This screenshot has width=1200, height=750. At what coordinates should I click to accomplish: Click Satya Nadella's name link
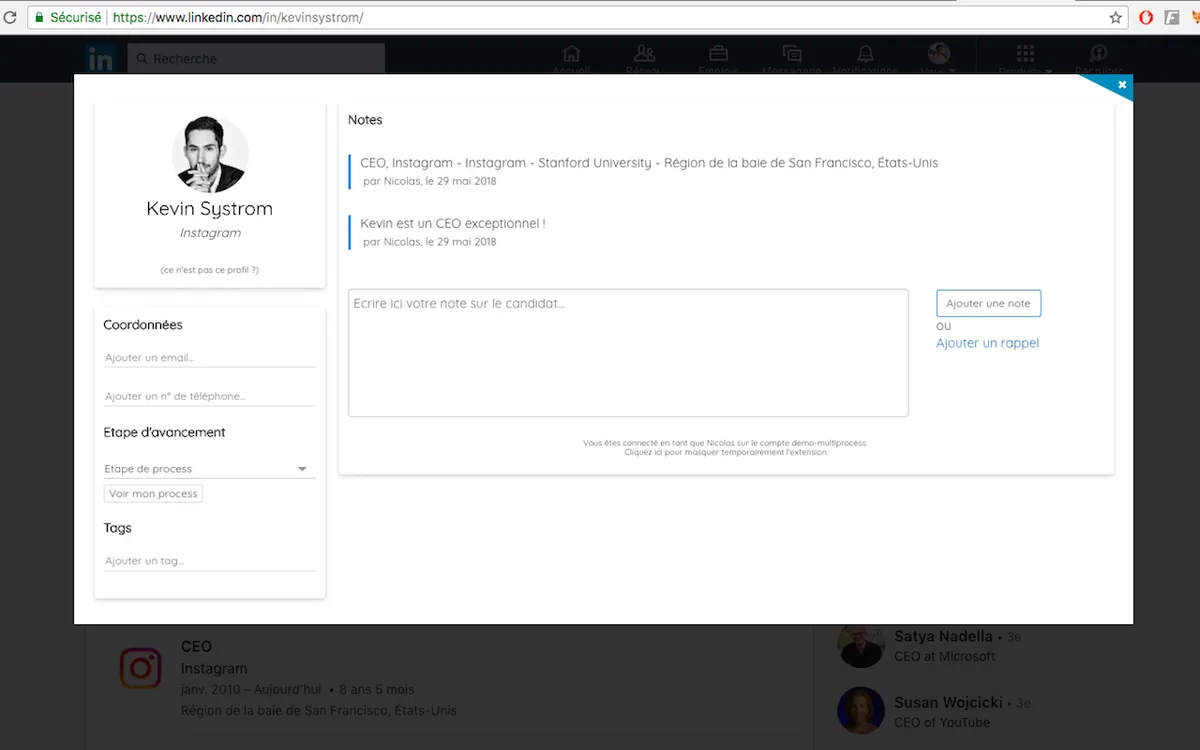click(x=943, y=636)
